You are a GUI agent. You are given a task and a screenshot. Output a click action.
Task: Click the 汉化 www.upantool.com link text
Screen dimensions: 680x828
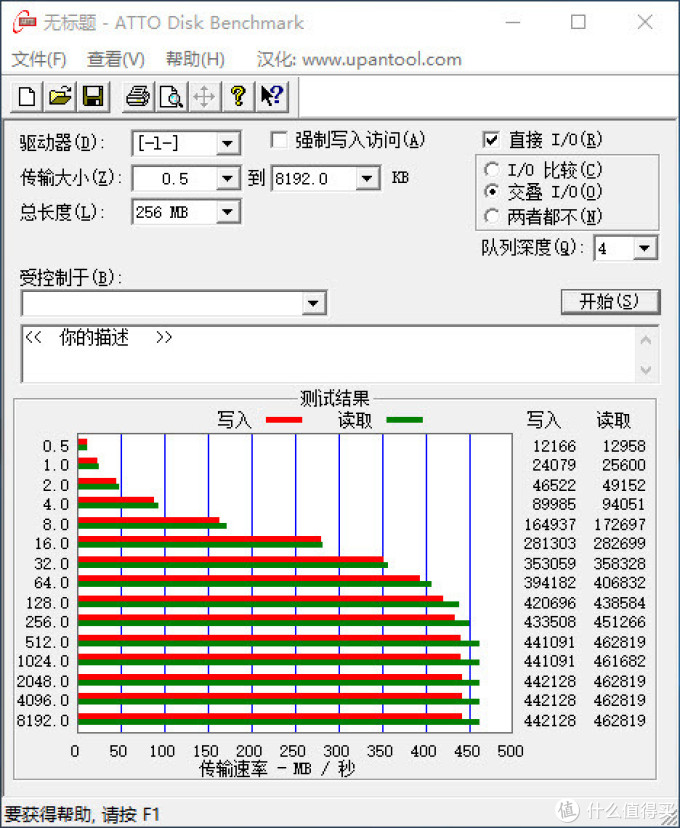(x=359, y=59)
